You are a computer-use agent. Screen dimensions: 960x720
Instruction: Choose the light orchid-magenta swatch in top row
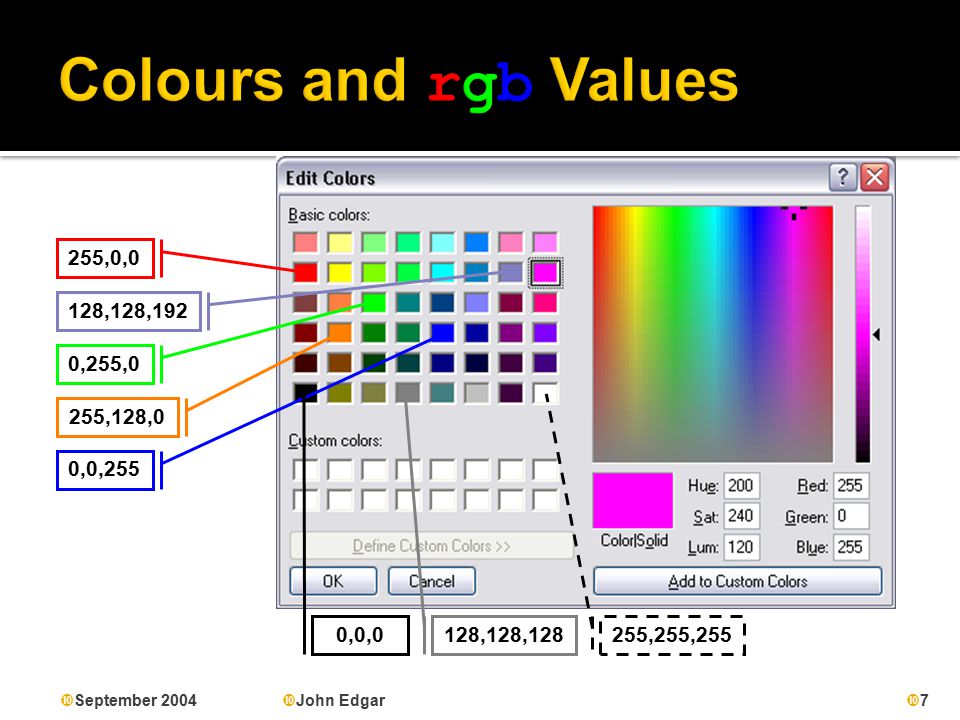click(x=545, y=242)
